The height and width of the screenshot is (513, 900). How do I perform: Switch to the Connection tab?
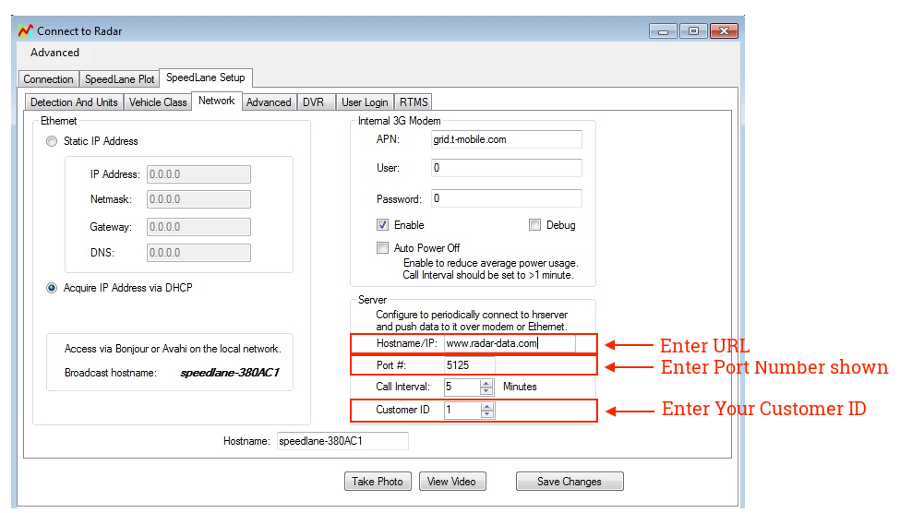(x=48, y=79)
